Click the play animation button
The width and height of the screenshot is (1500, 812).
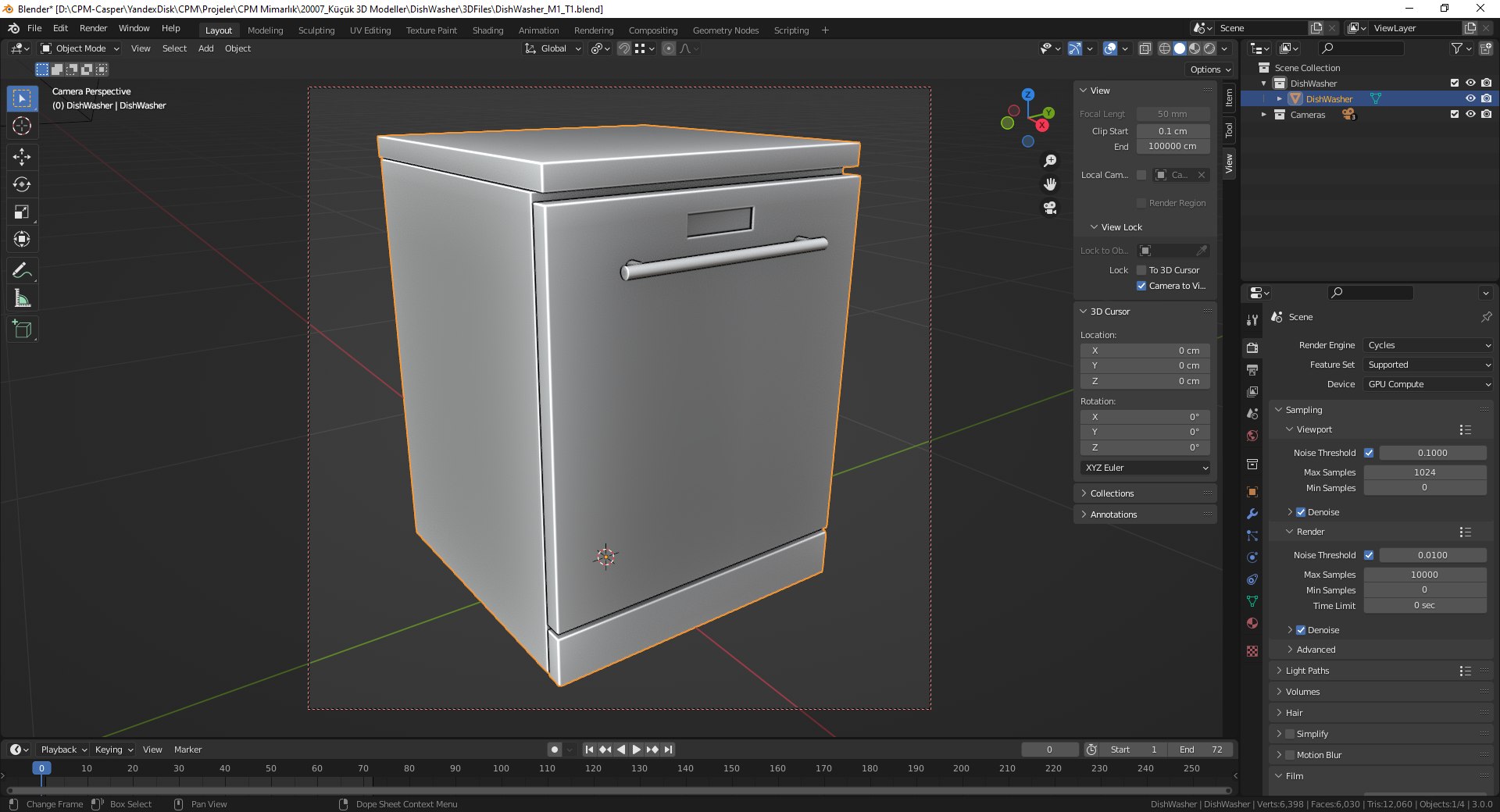pyautogui.click(x=636, y=750)
